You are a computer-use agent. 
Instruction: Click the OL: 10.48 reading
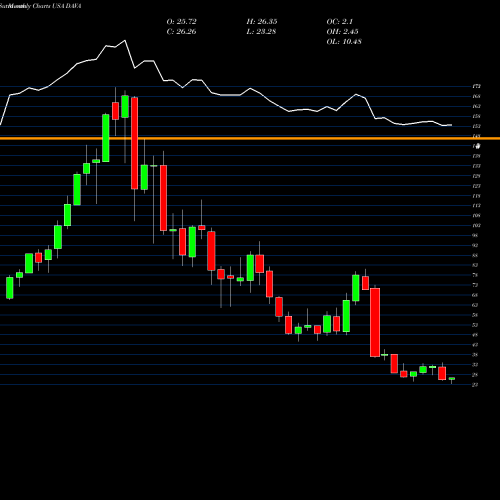344,42
